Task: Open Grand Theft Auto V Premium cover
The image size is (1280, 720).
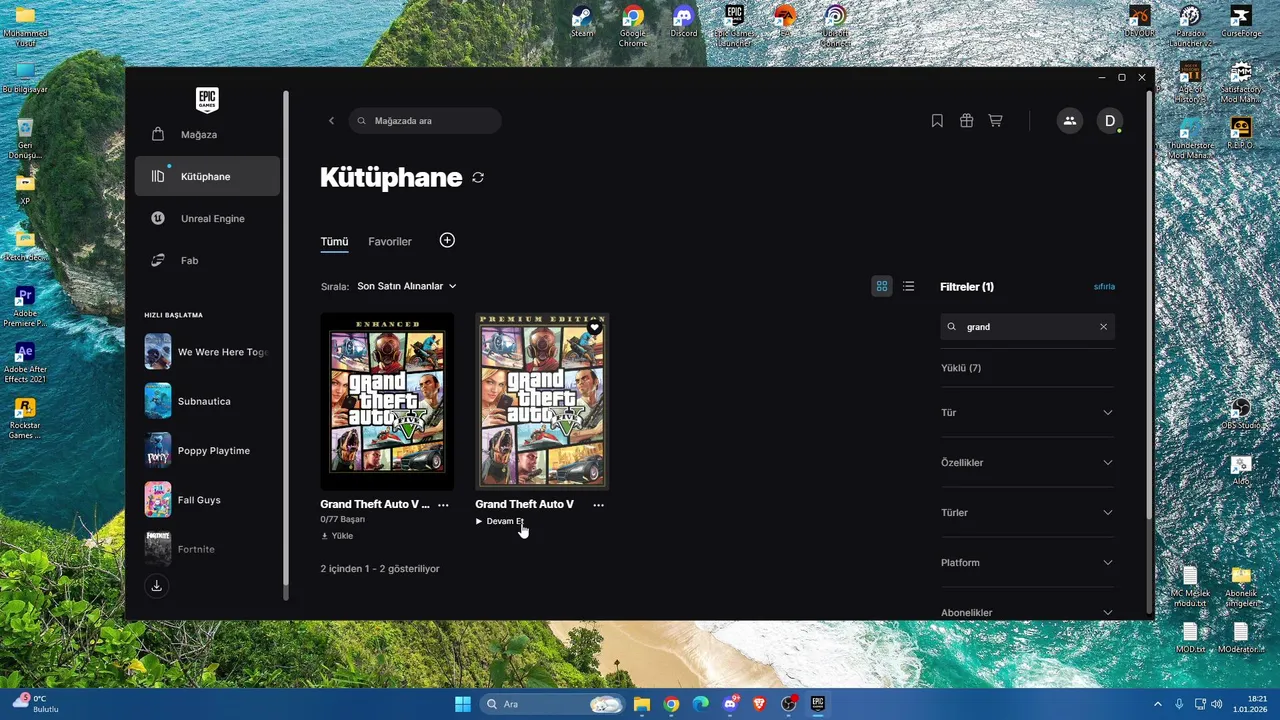Action: coord(542,402)
